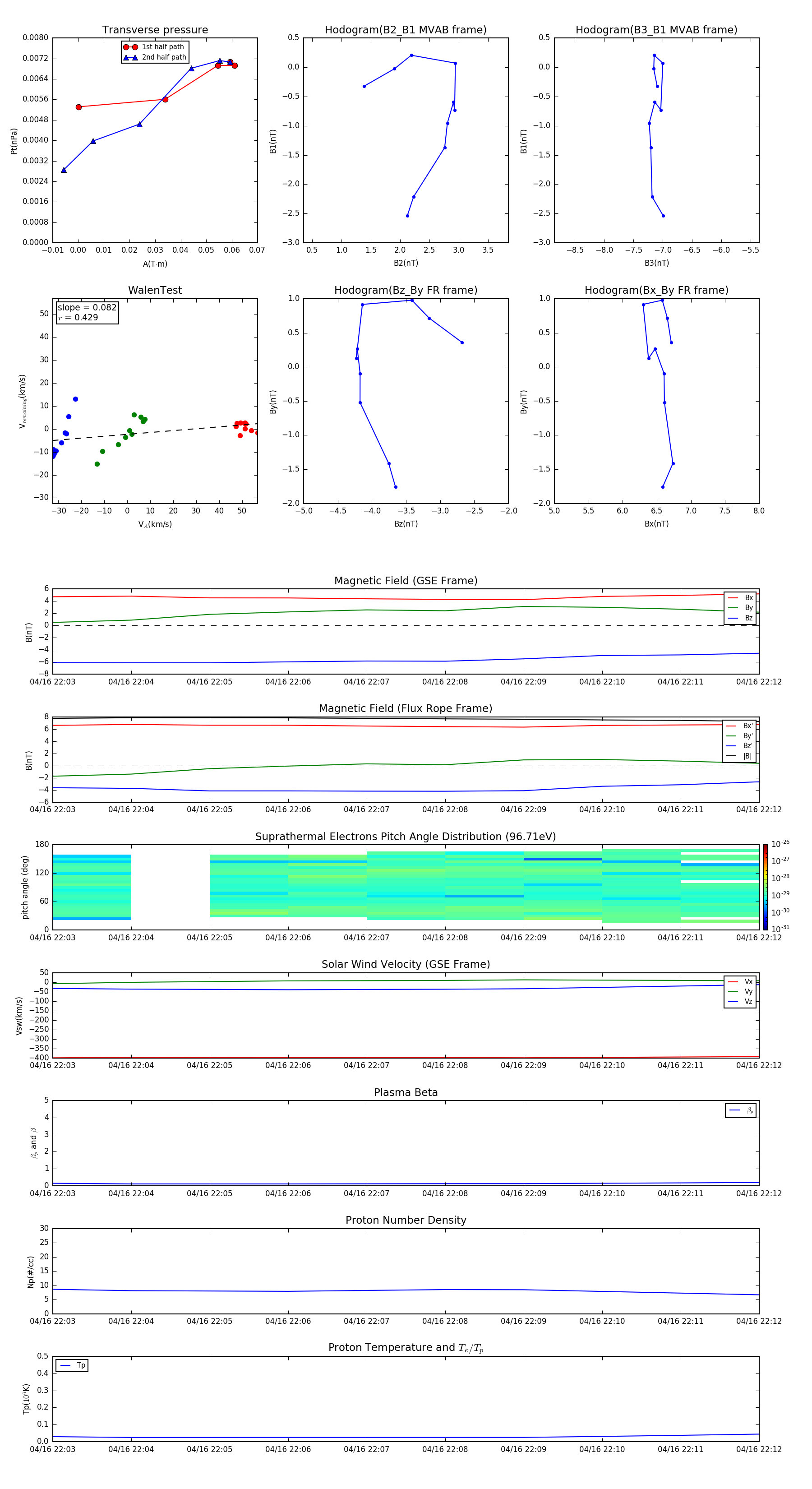Click the 'VA(km/s)' x-axis label in WalenTest
This screenshot has width=812, height=1489.
click(x=155, y=525)
